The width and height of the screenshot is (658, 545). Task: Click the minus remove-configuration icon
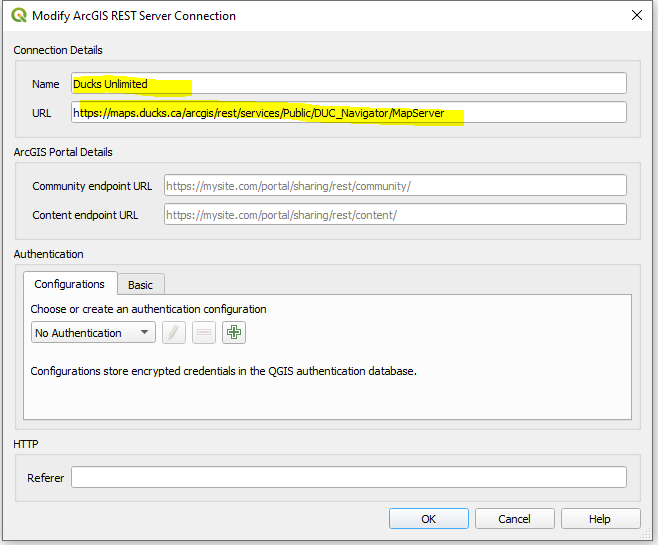204,333
